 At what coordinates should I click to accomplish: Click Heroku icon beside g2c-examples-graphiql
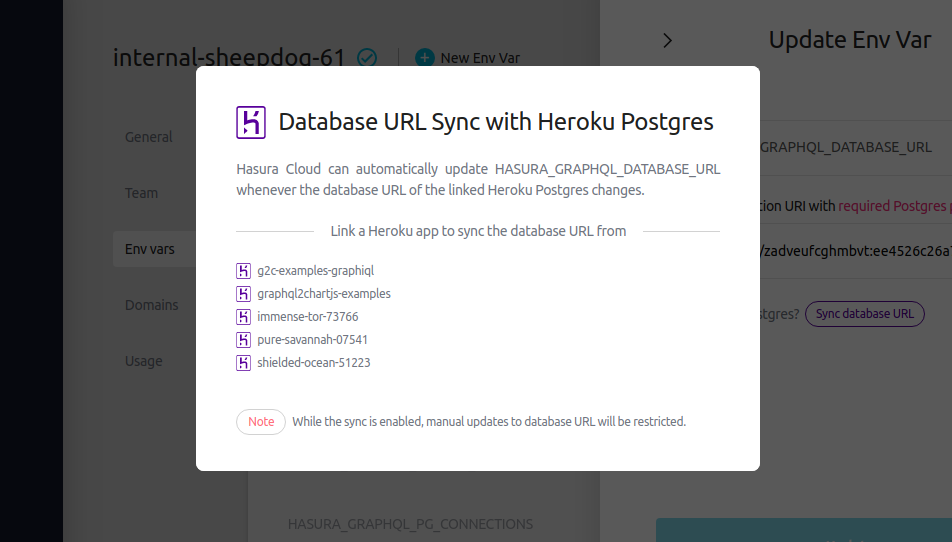[x=243, y=271]
